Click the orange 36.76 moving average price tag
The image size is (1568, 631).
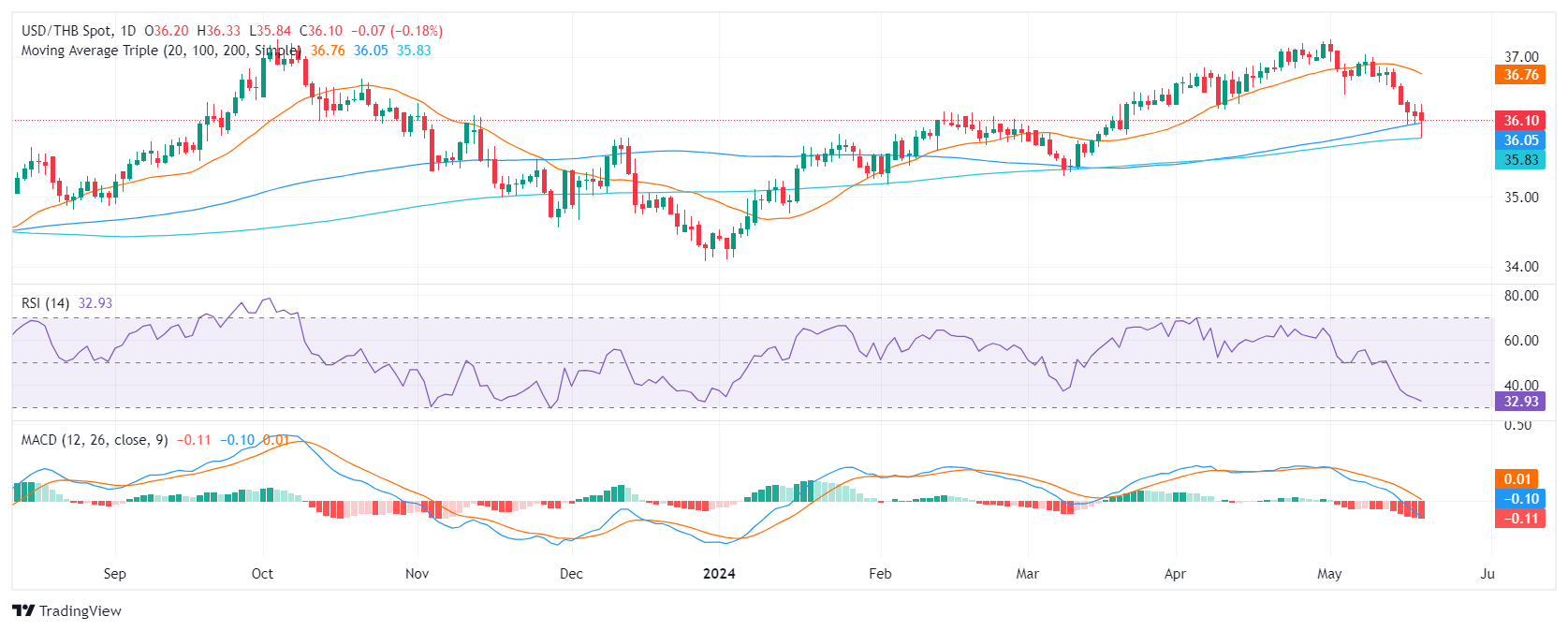tap(1521, 75)
